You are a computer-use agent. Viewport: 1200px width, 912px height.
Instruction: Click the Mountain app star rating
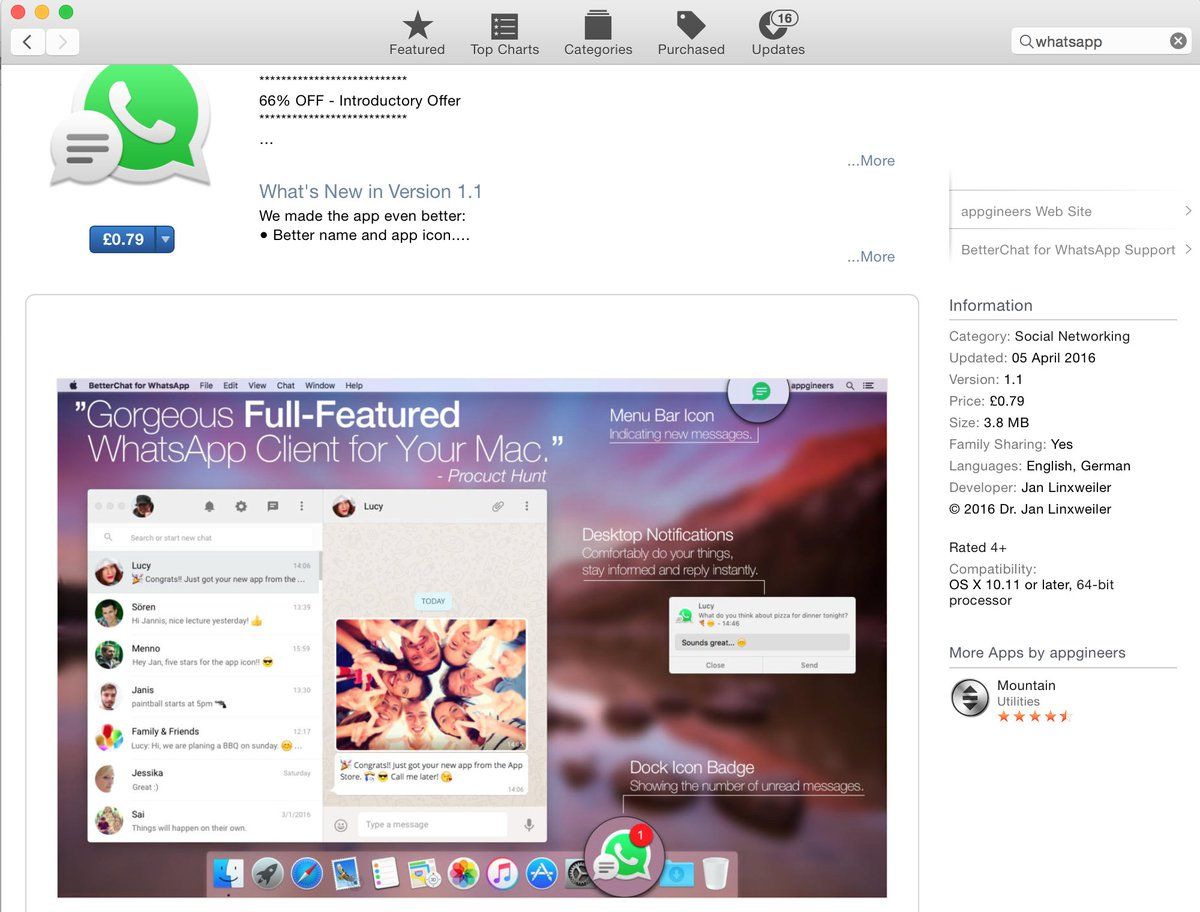coord(1034,716)
